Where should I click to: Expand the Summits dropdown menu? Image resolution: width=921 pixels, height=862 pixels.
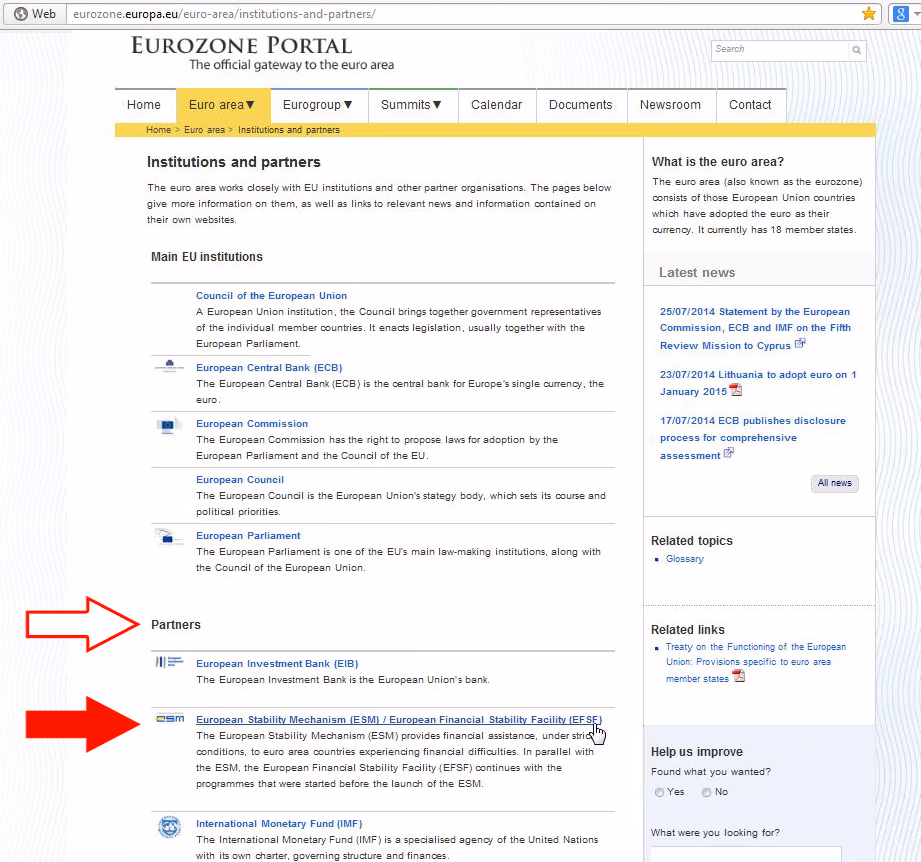tap(411, 105)
